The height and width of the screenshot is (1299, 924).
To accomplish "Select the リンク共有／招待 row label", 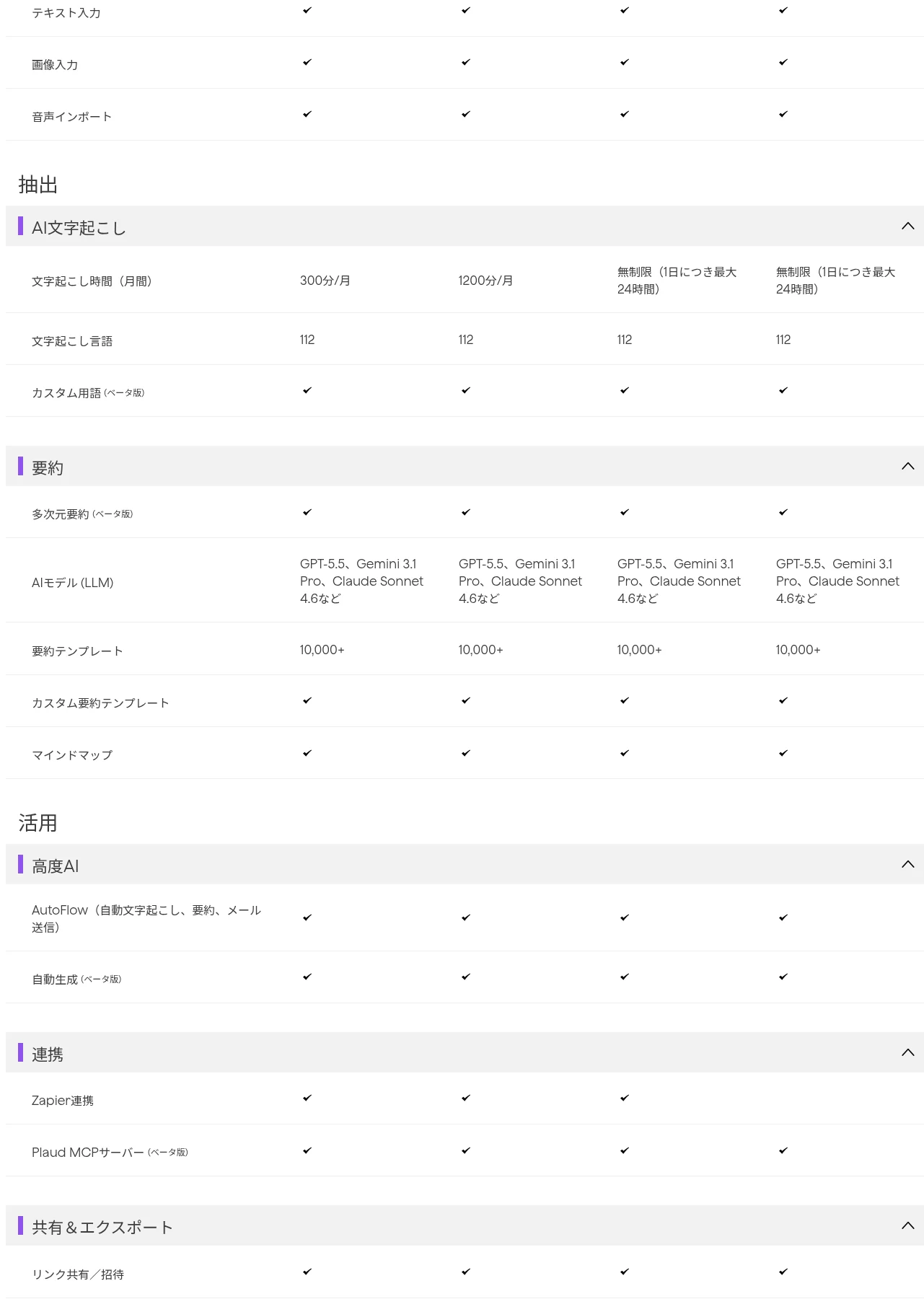I will [x=78, y=1274].
